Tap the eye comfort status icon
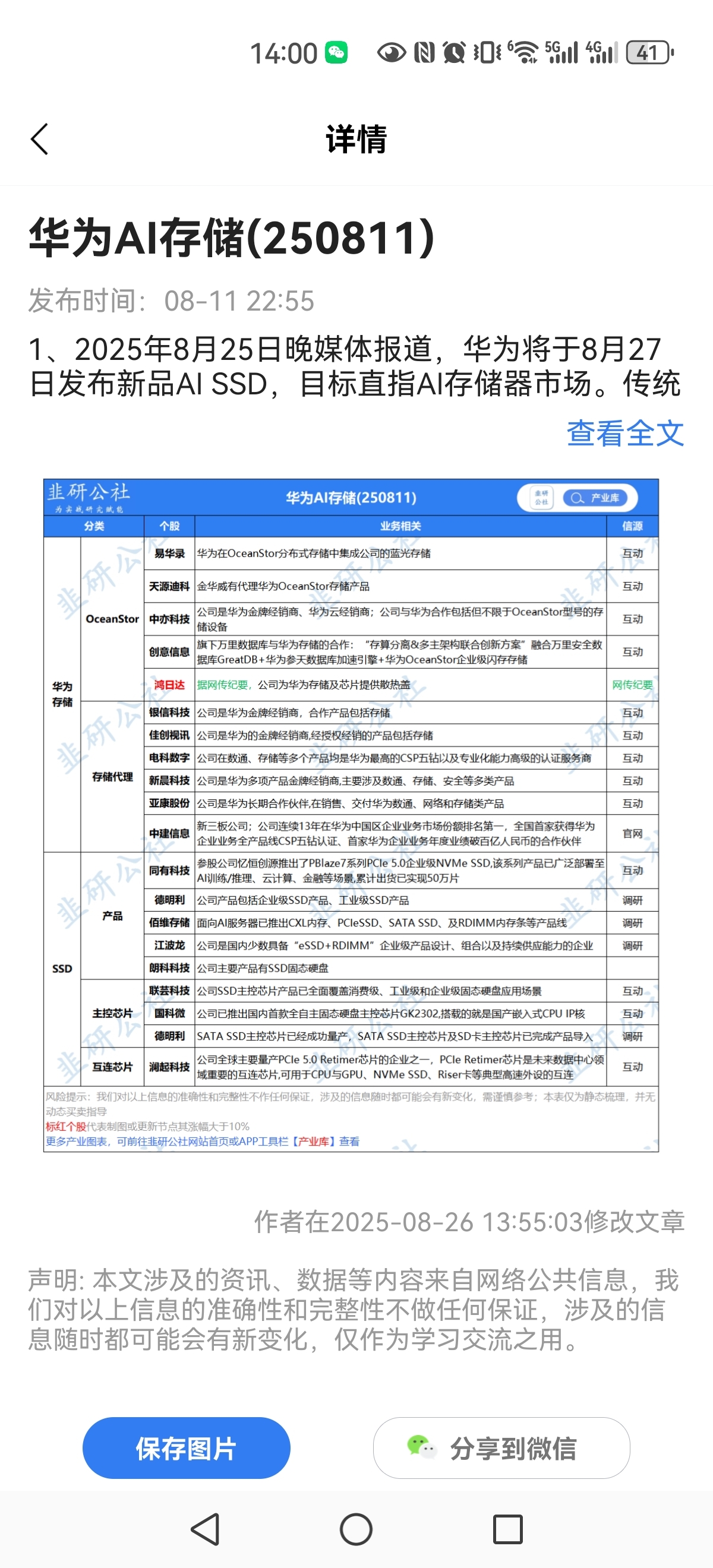 (x=392, y=52)
